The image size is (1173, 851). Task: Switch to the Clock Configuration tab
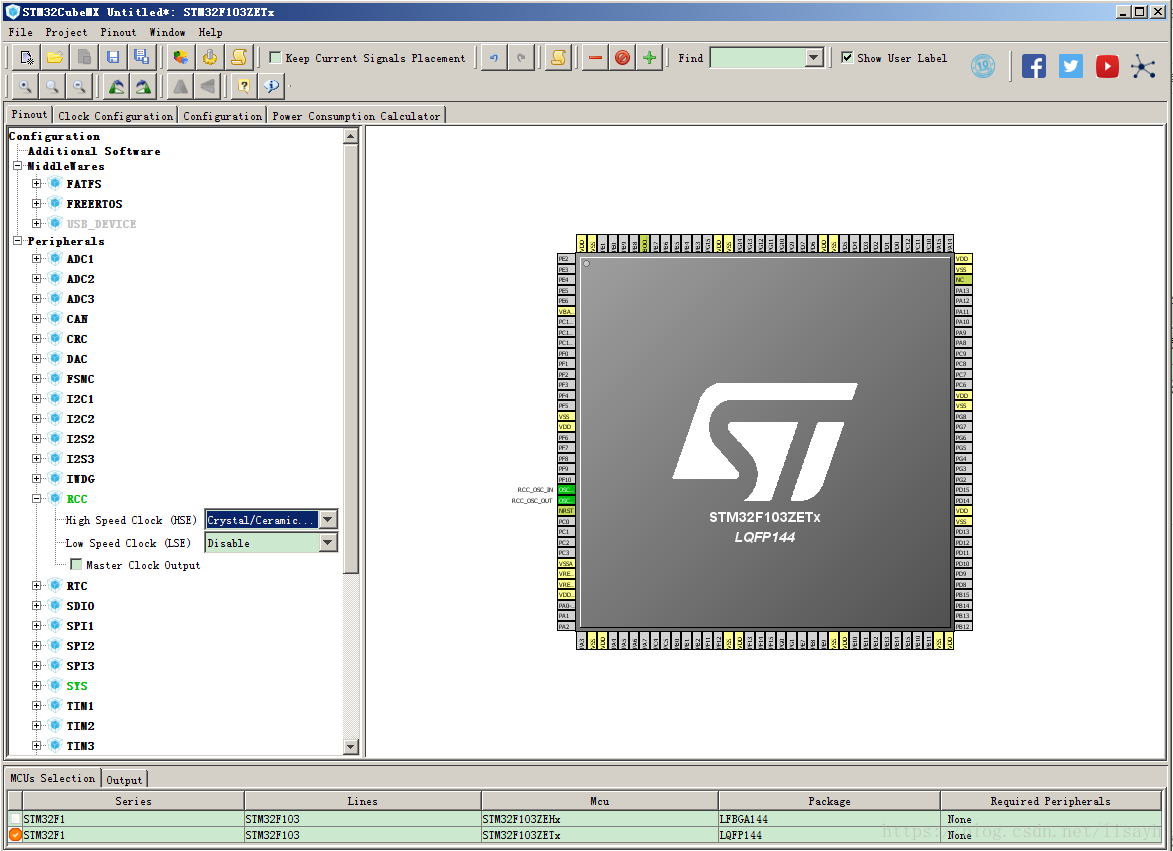[x=115, y=116]
